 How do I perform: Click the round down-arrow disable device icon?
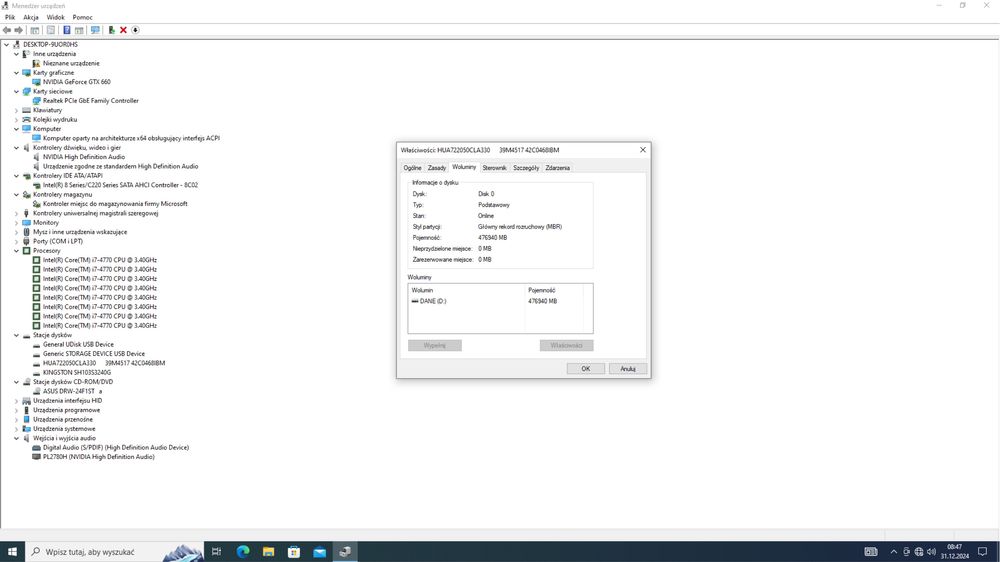click(135, 30)
